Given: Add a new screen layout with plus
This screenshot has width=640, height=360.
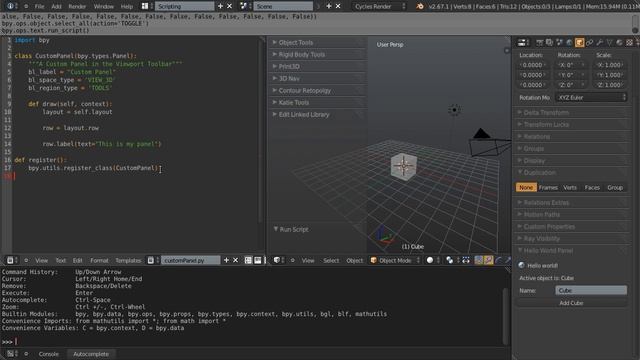Looking at the screenshot, I should (x=220, y=6).
